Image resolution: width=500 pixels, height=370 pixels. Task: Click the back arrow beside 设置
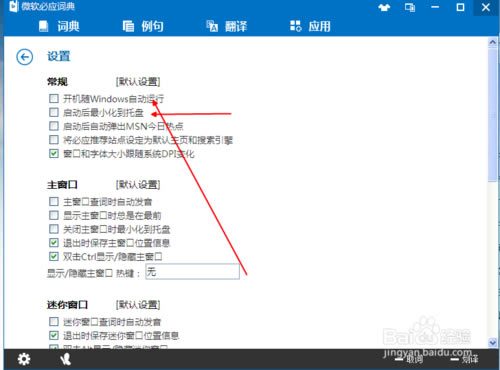[x=25, y=57]
